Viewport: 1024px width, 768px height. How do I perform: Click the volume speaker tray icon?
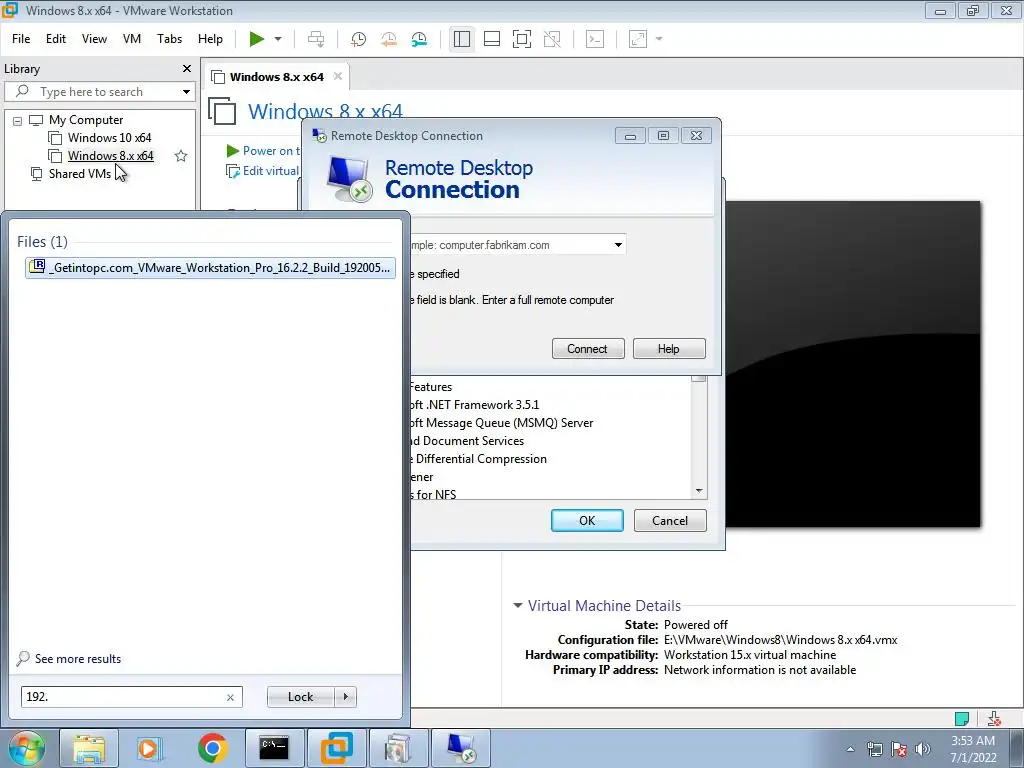[x=923, y=749]
